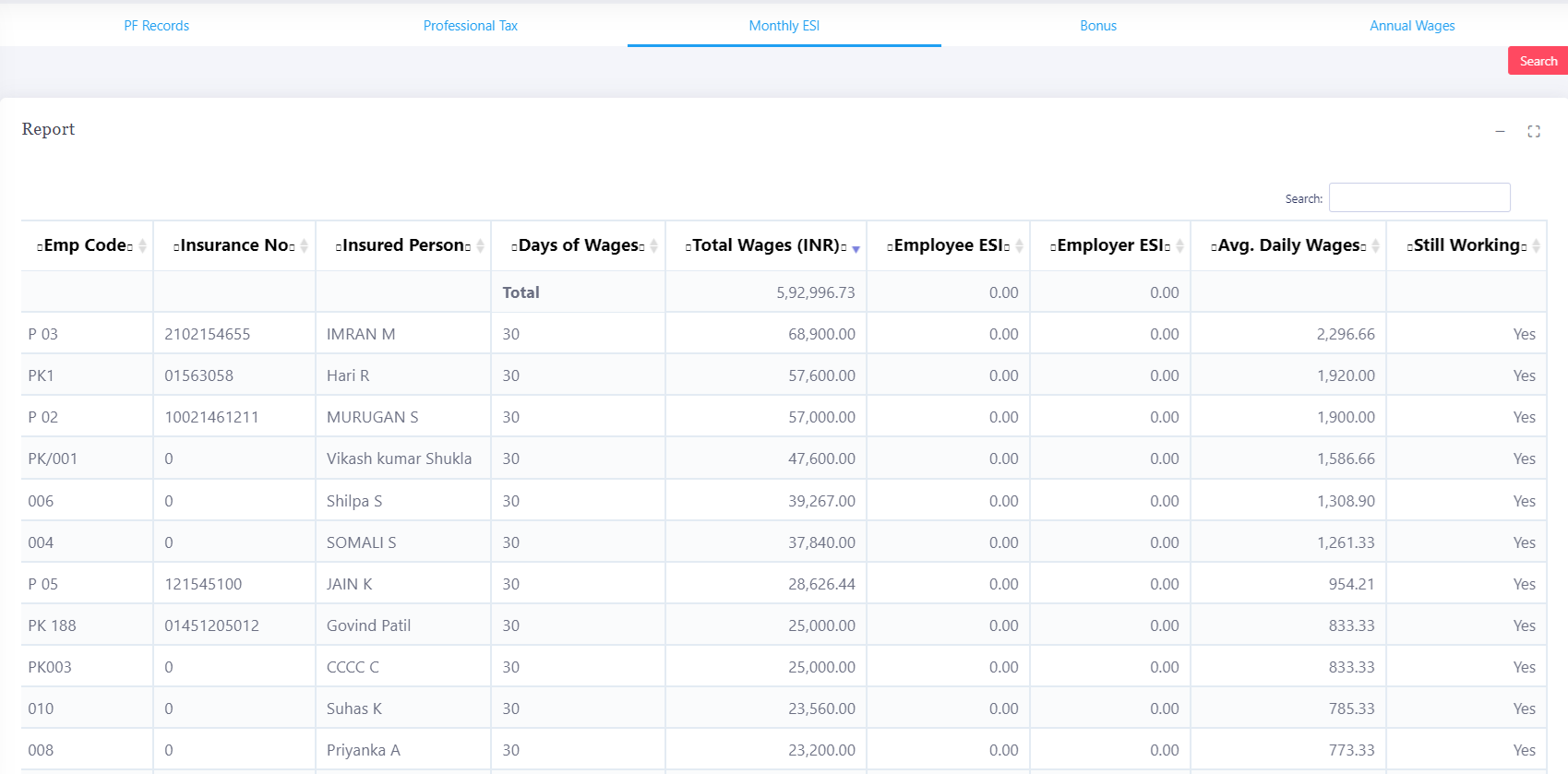Click insured person JAIN K

(x=350, y=584)
